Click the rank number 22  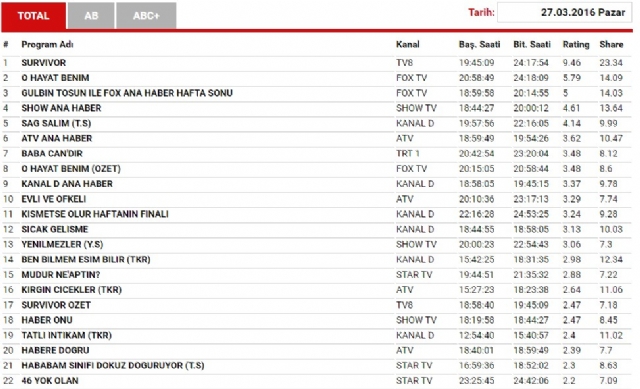pyautogui.click(x=8, y=380)
